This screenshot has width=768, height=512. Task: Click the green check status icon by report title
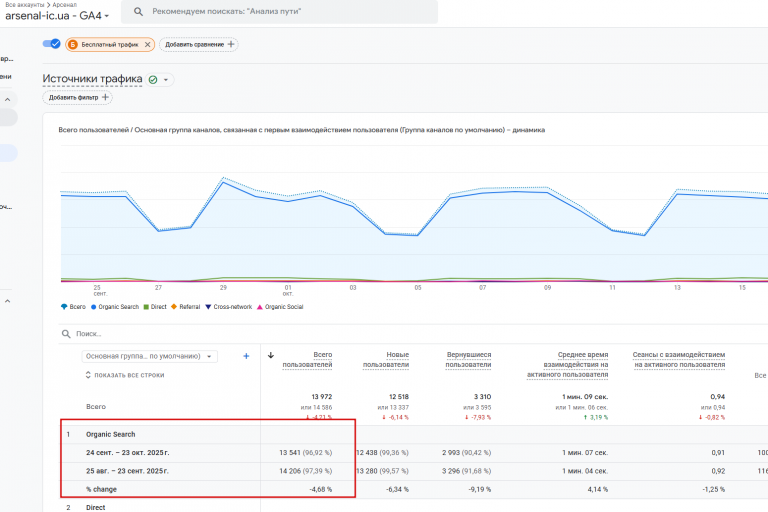point(153,79)
